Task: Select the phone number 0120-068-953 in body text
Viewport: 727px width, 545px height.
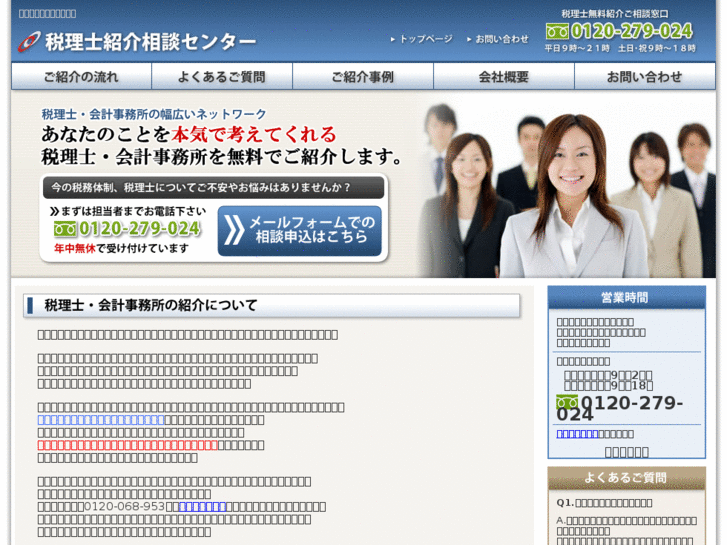Action: (x=125, y=507)
